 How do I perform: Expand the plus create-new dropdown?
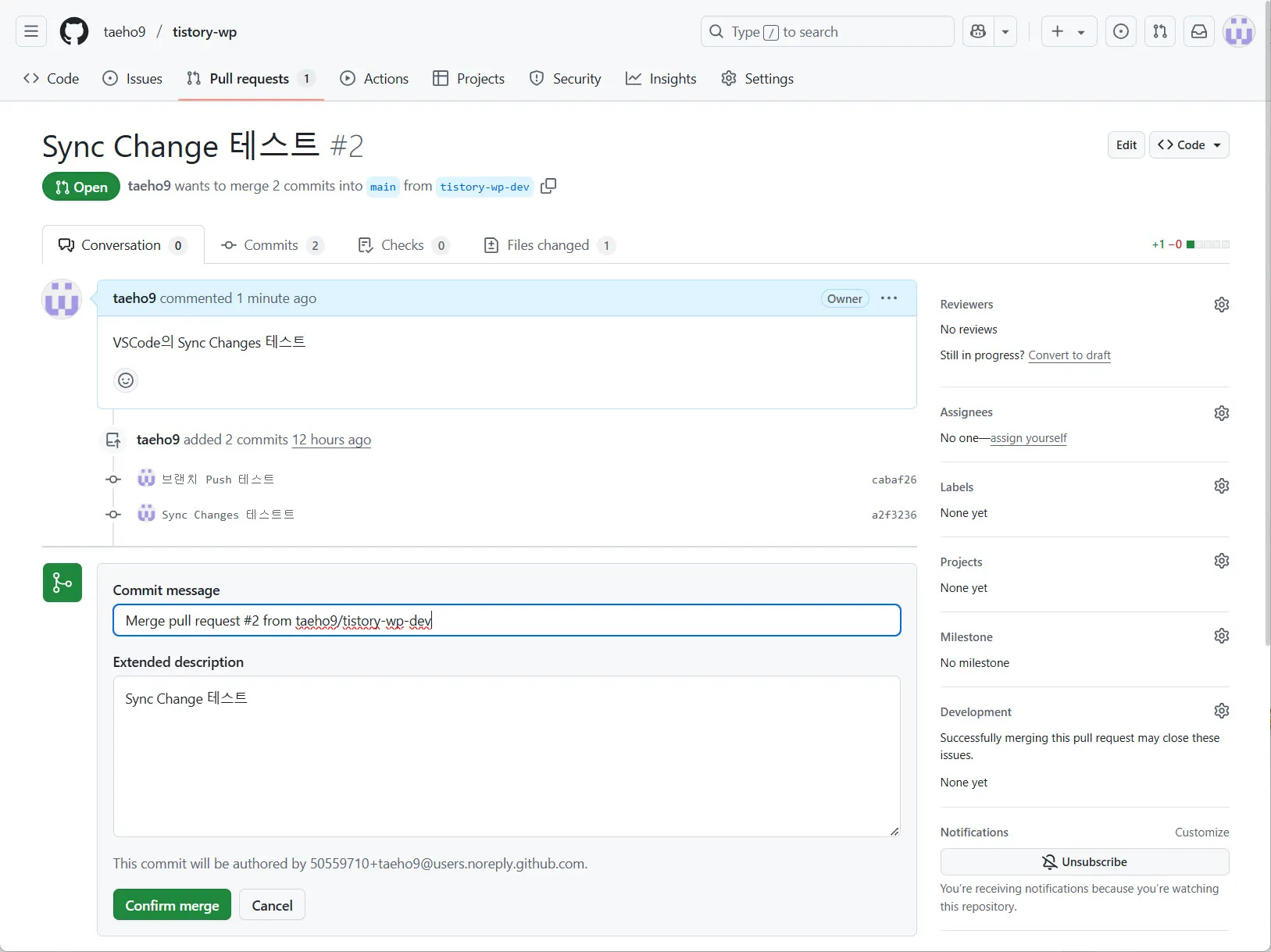1068,31
